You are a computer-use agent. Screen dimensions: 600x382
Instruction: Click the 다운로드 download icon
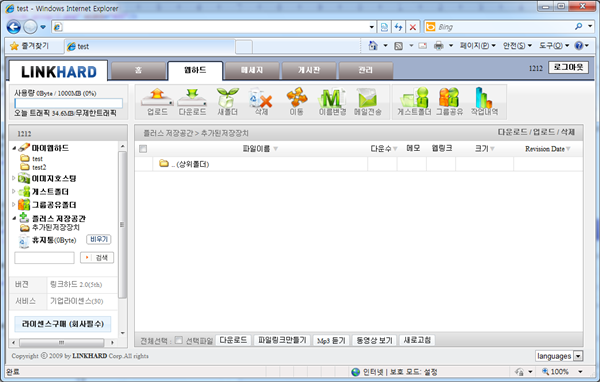coord(192,98)
